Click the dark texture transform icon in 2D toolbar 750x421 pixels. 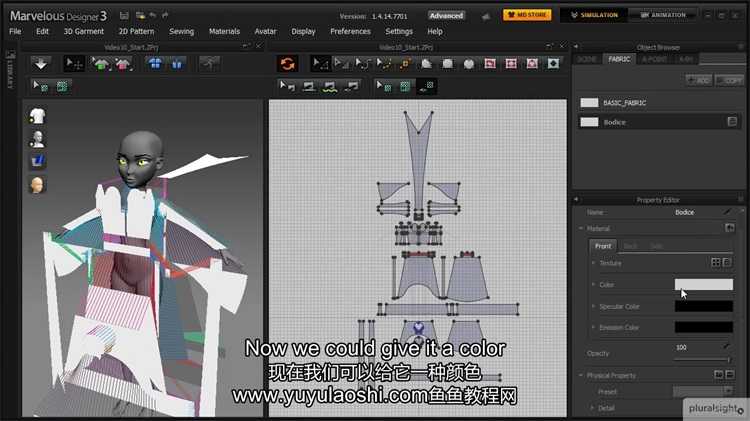(426, 86)
